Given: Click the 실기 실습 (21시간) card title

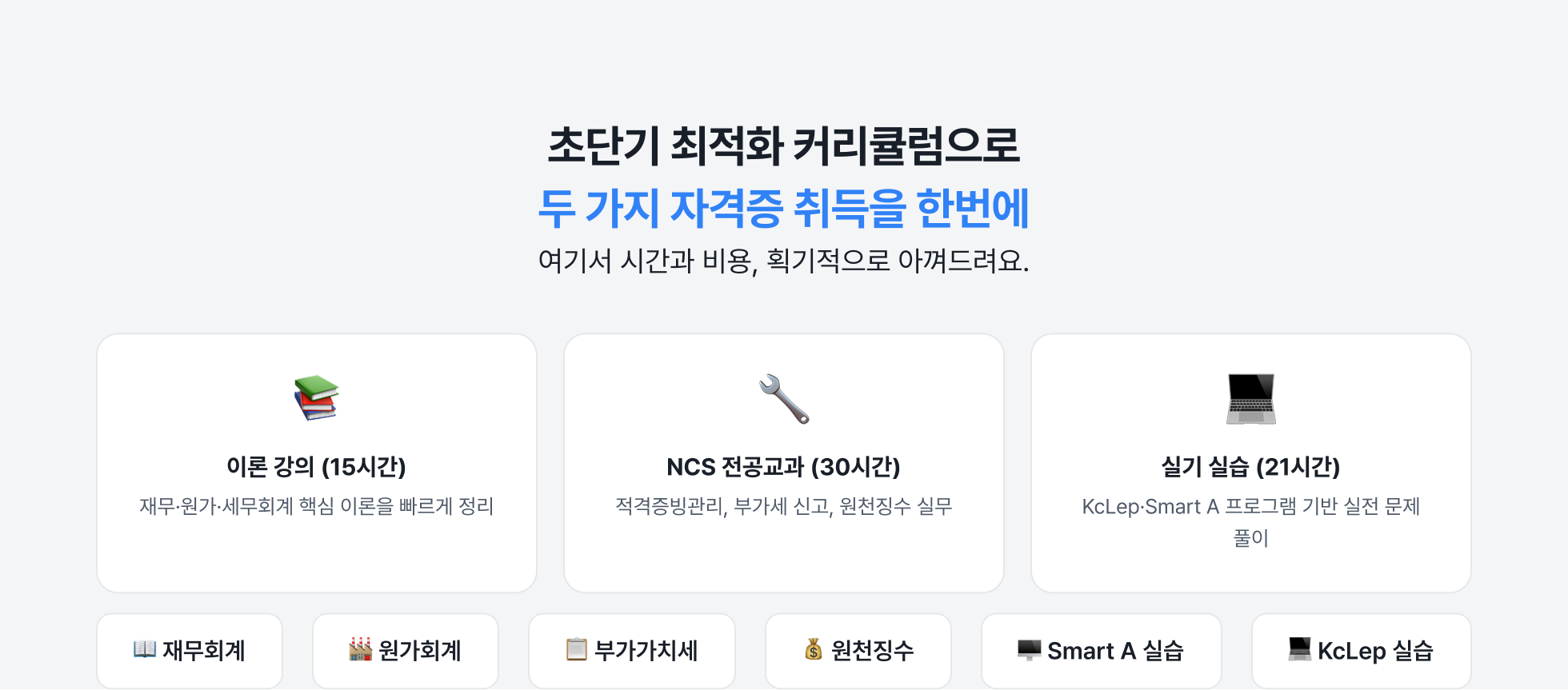Looking at the screenshot, I should click(1251, 467).
